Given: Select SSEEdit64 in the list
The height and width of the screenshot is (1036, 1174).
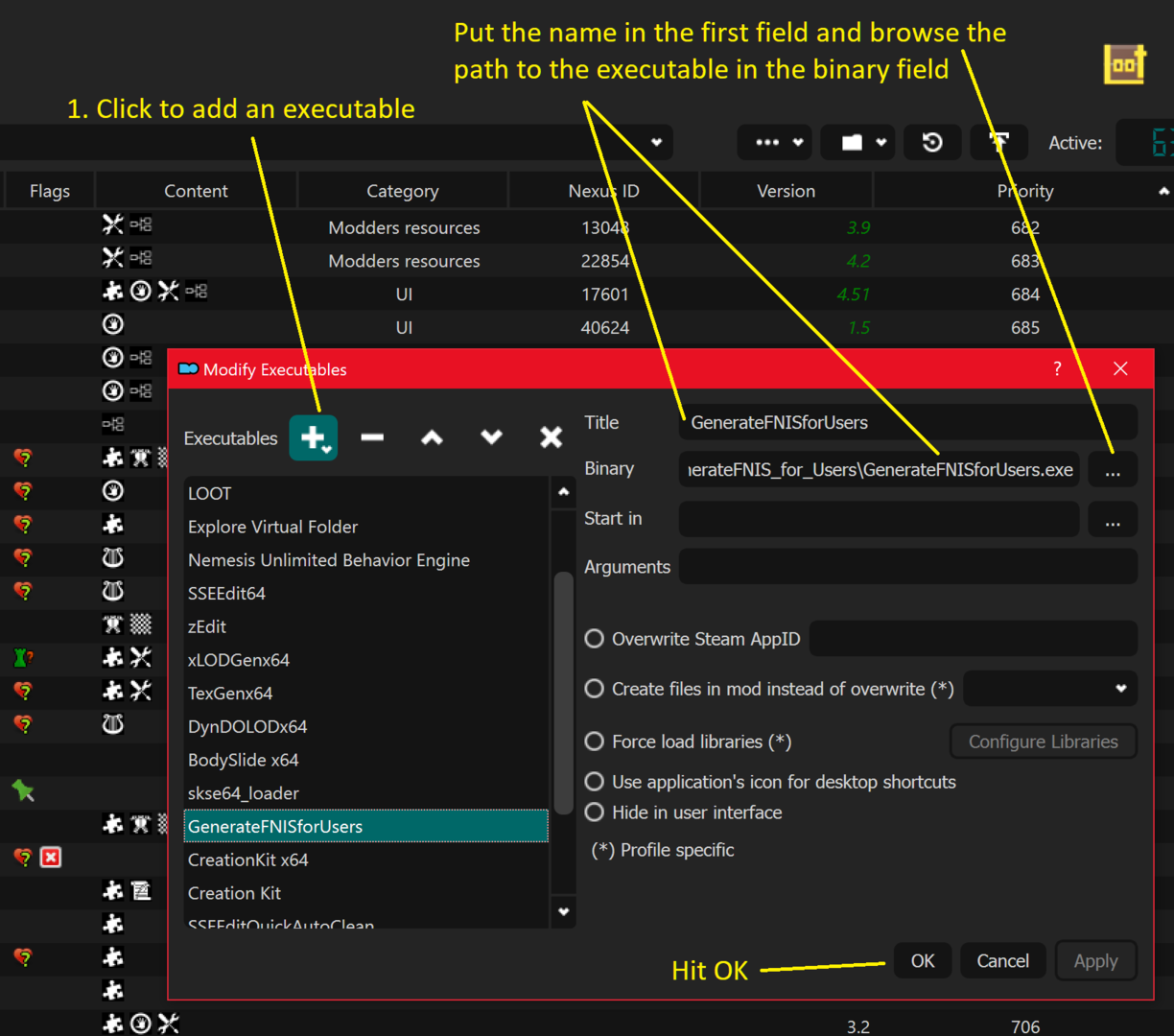Looking at the screenshot, I should click(366, 593).
